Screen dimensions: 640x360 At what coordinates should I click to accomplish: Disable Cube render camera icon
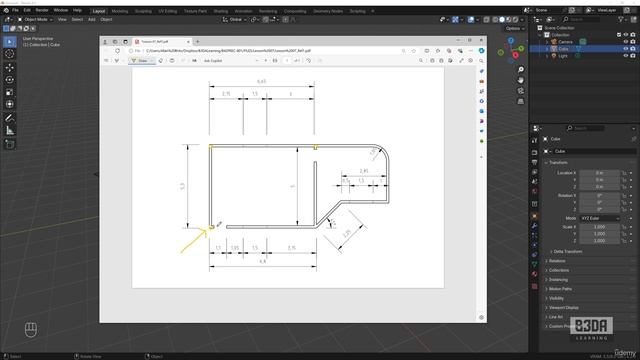point(633,49)
